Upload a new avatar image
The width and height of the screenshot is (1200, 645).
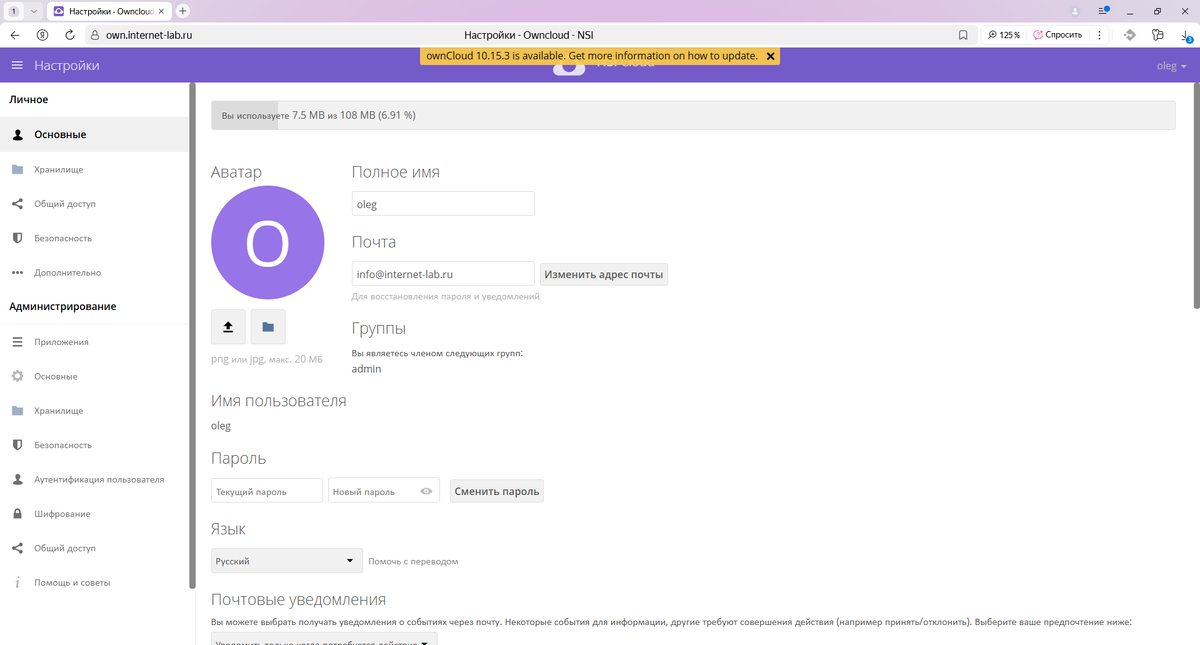coord(228,327)
